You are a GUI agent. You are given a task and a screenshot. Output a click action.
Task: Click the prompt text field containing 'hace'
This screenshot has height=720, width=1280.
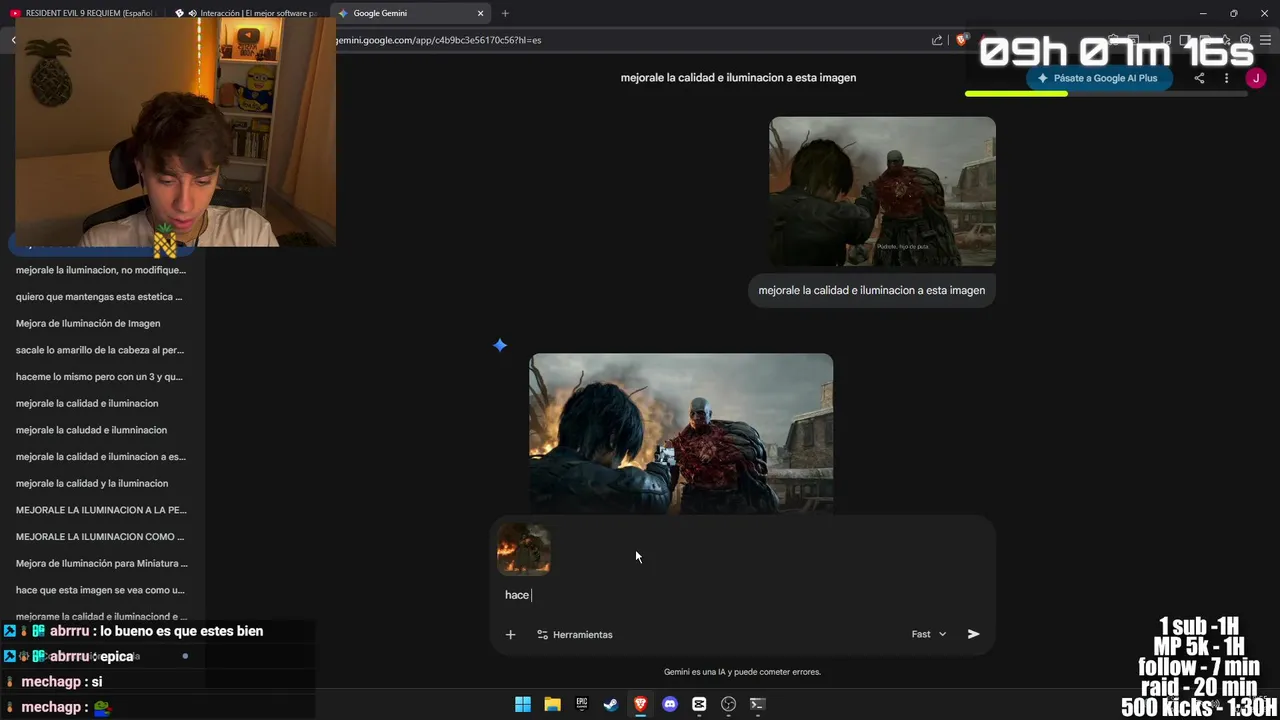740,595
